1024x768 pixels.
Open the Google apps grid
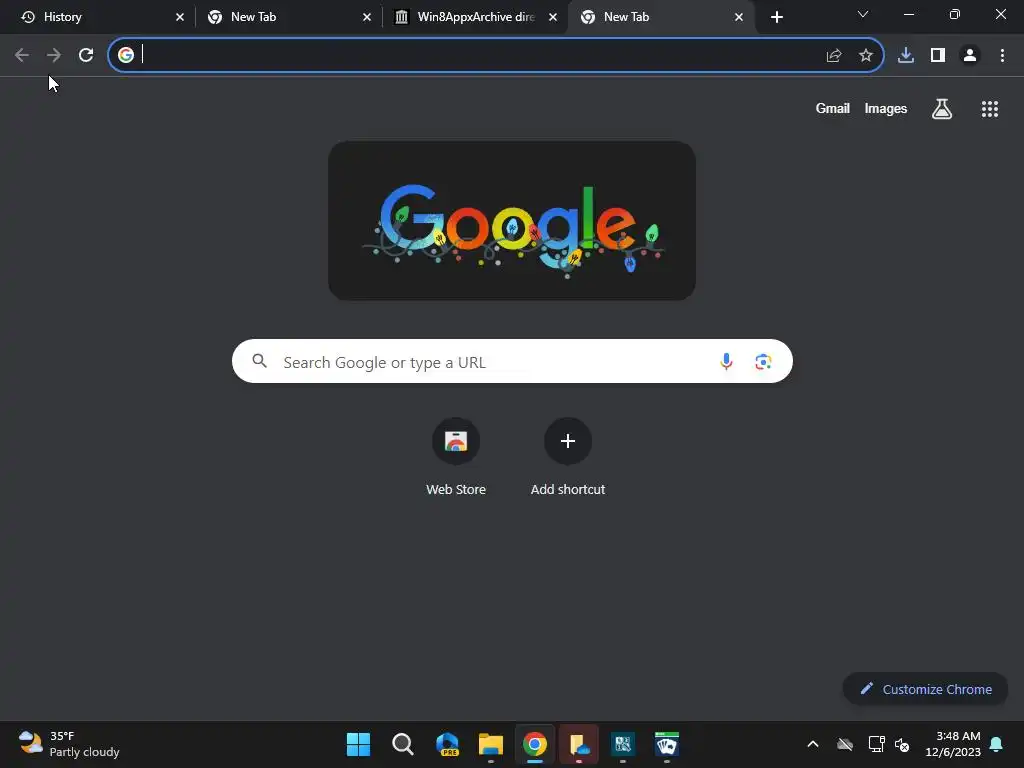pyautogui.click(x=990, y=109)
